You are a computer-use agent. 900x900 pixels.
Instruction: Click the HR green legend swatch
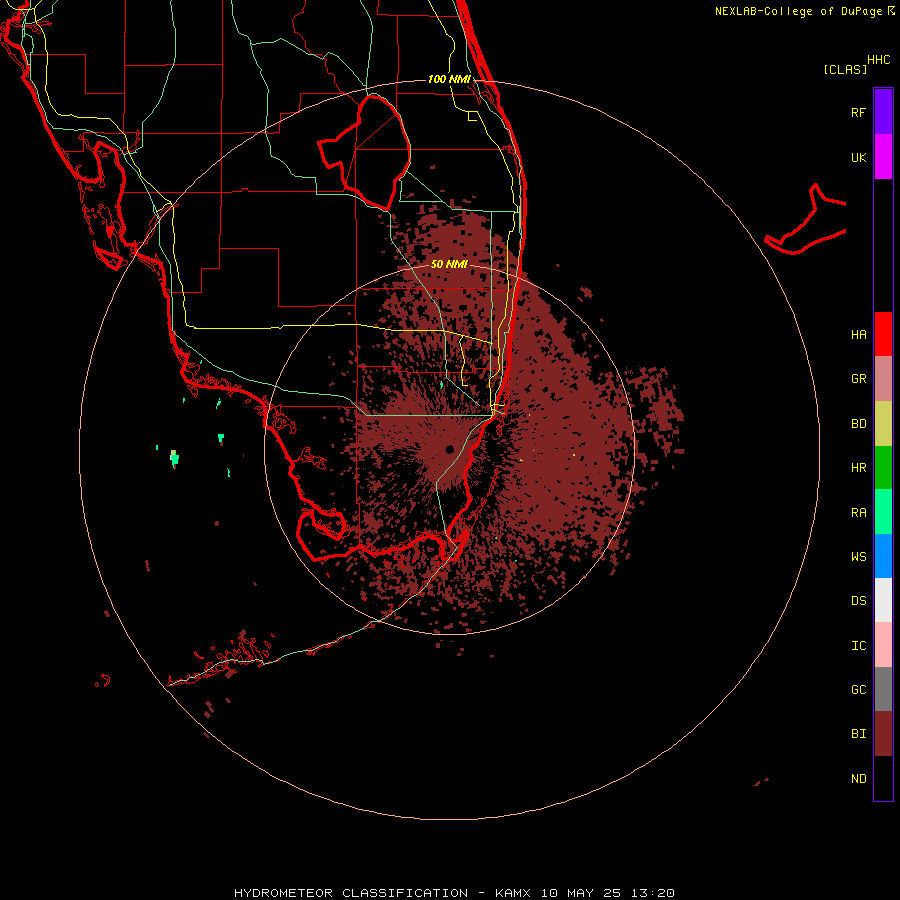pos(883,468)
